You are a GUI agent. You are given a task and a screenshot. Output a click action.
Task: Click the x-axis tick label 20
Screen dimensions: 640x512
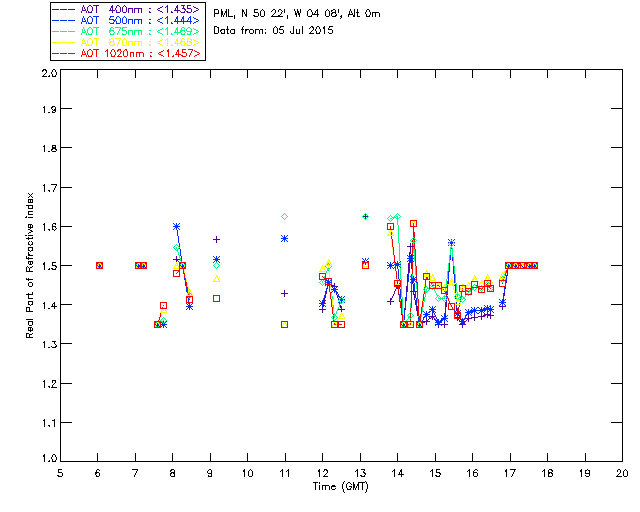[622, 474]
